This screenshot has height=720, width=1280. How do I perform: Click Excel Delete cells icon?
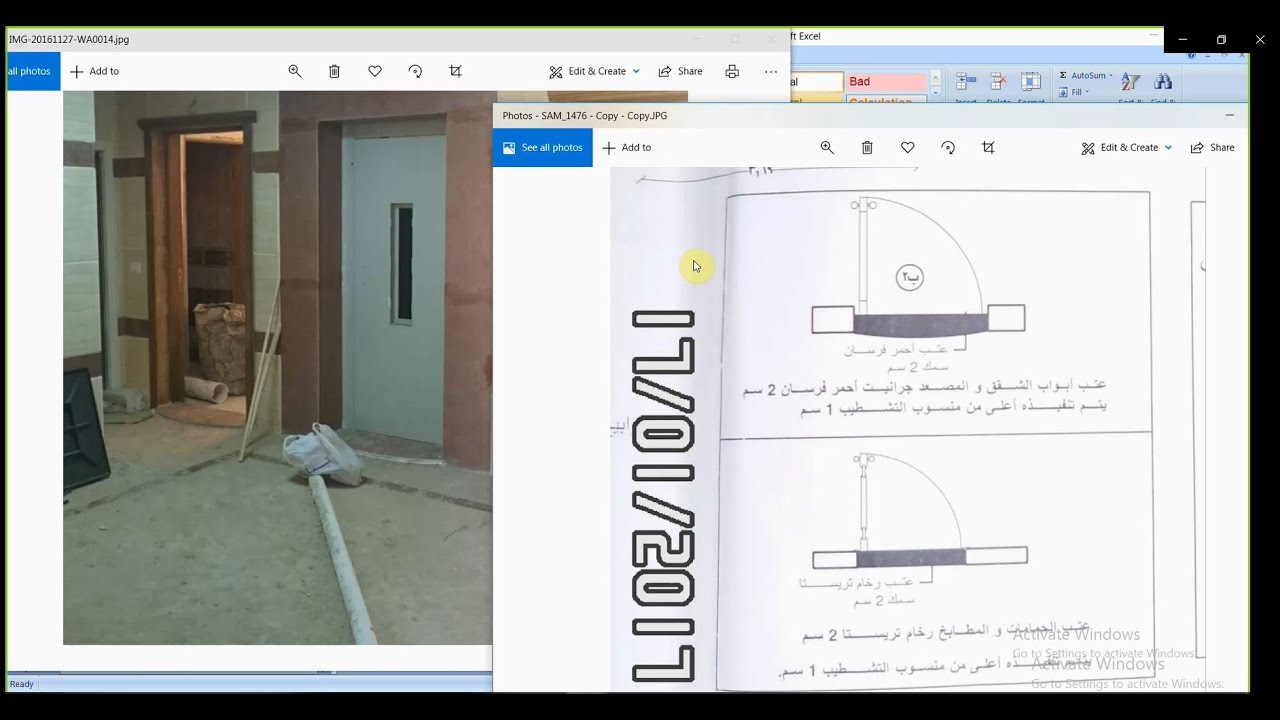pos(999,82)
